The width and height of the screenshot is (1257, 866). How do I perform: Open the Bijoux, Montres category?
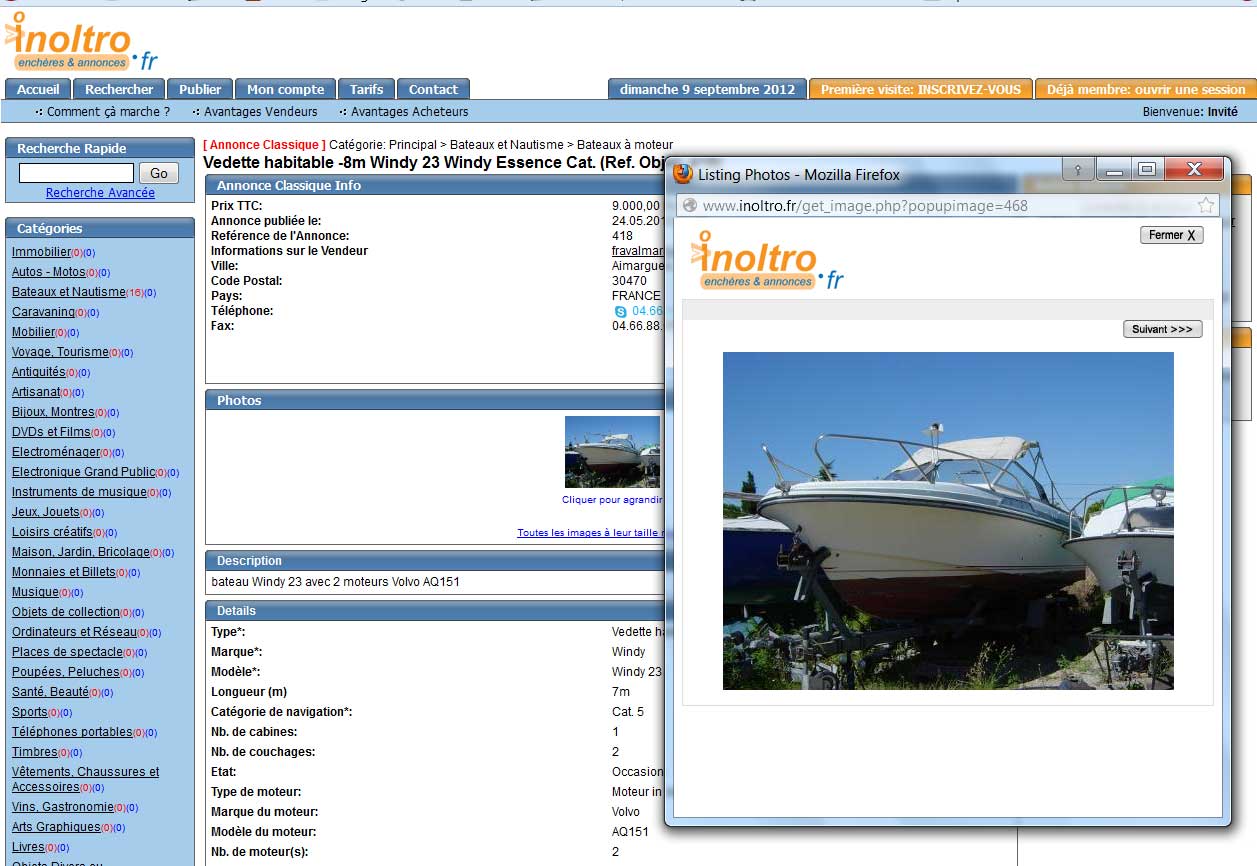tap(53, 412)
